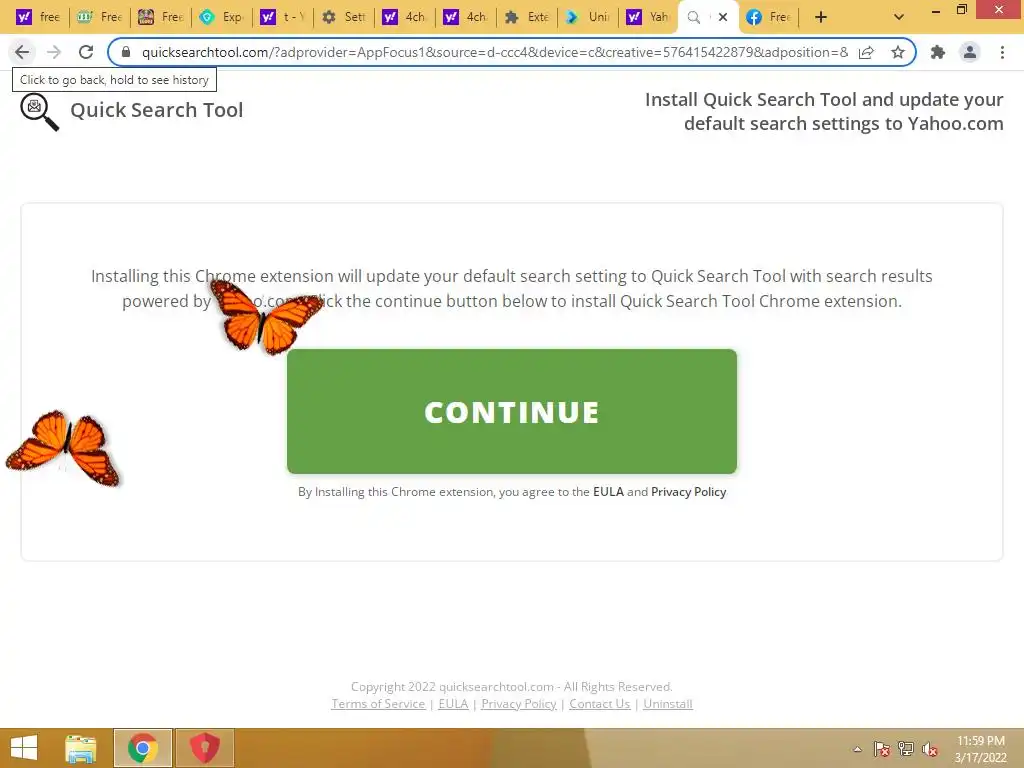Expand the tab search chevron
1024x768 pixels.
899,17
